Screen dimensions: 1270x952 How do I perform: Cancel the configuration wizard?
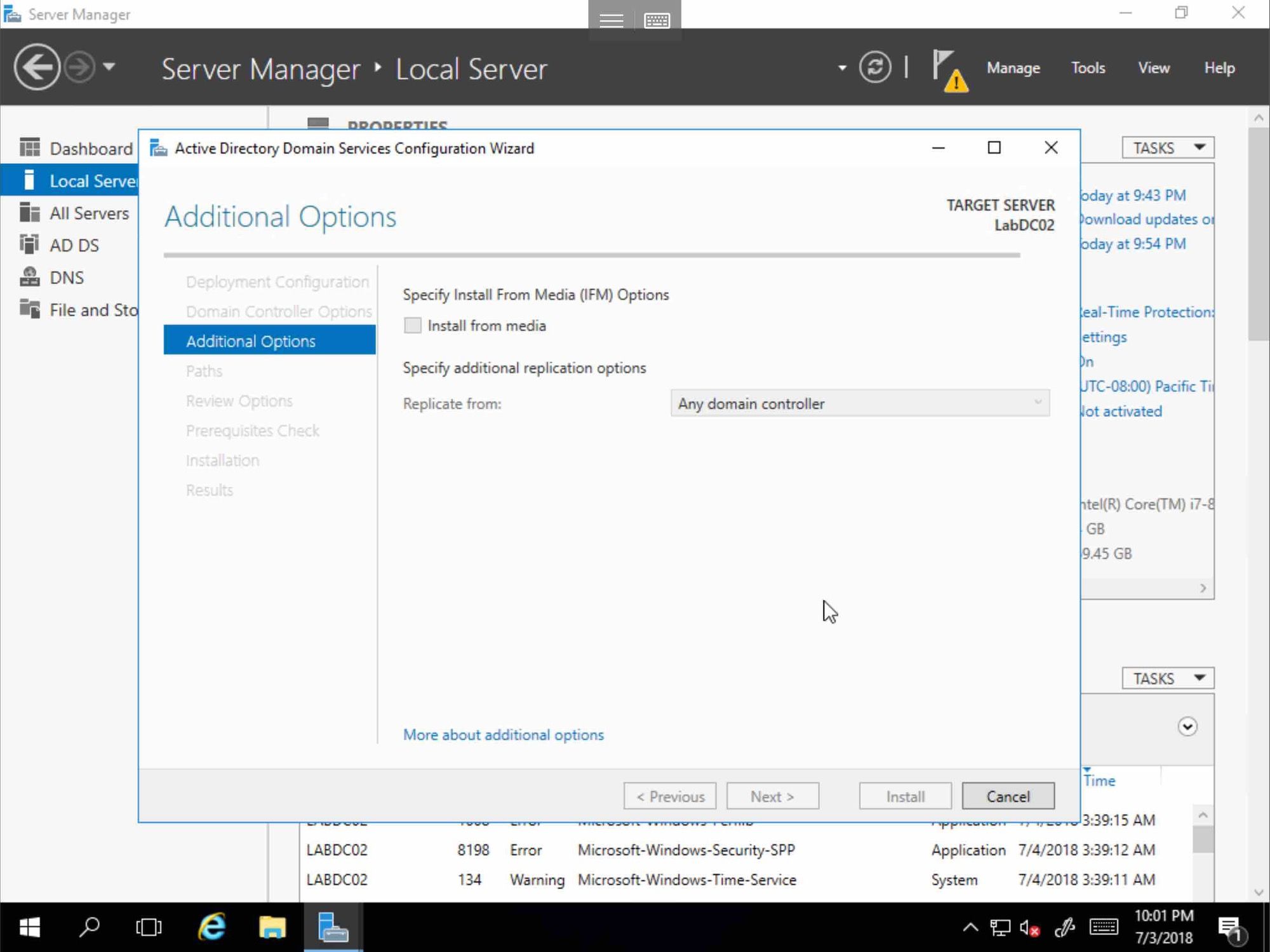(1008, 796)
